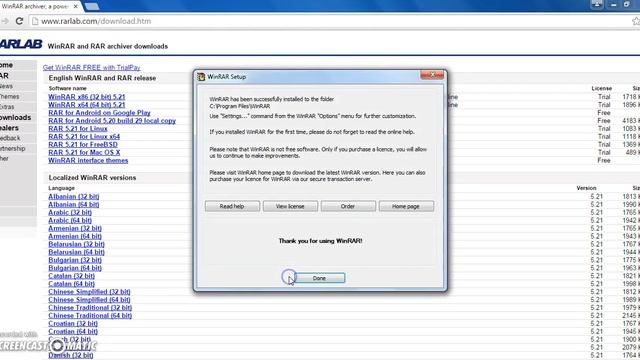Reload the browser page
Screen dimensions: 640x360
click(19, 21)
